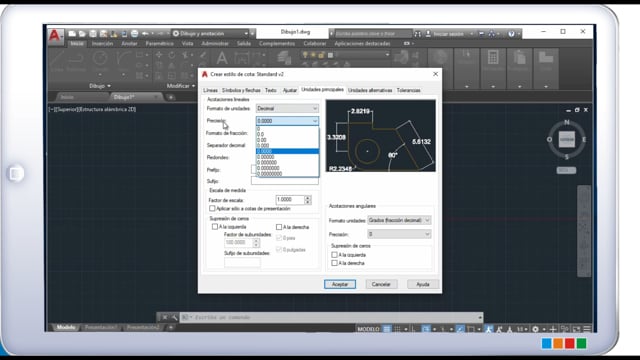Click the Aceptar button

click(x=340, y=284)
